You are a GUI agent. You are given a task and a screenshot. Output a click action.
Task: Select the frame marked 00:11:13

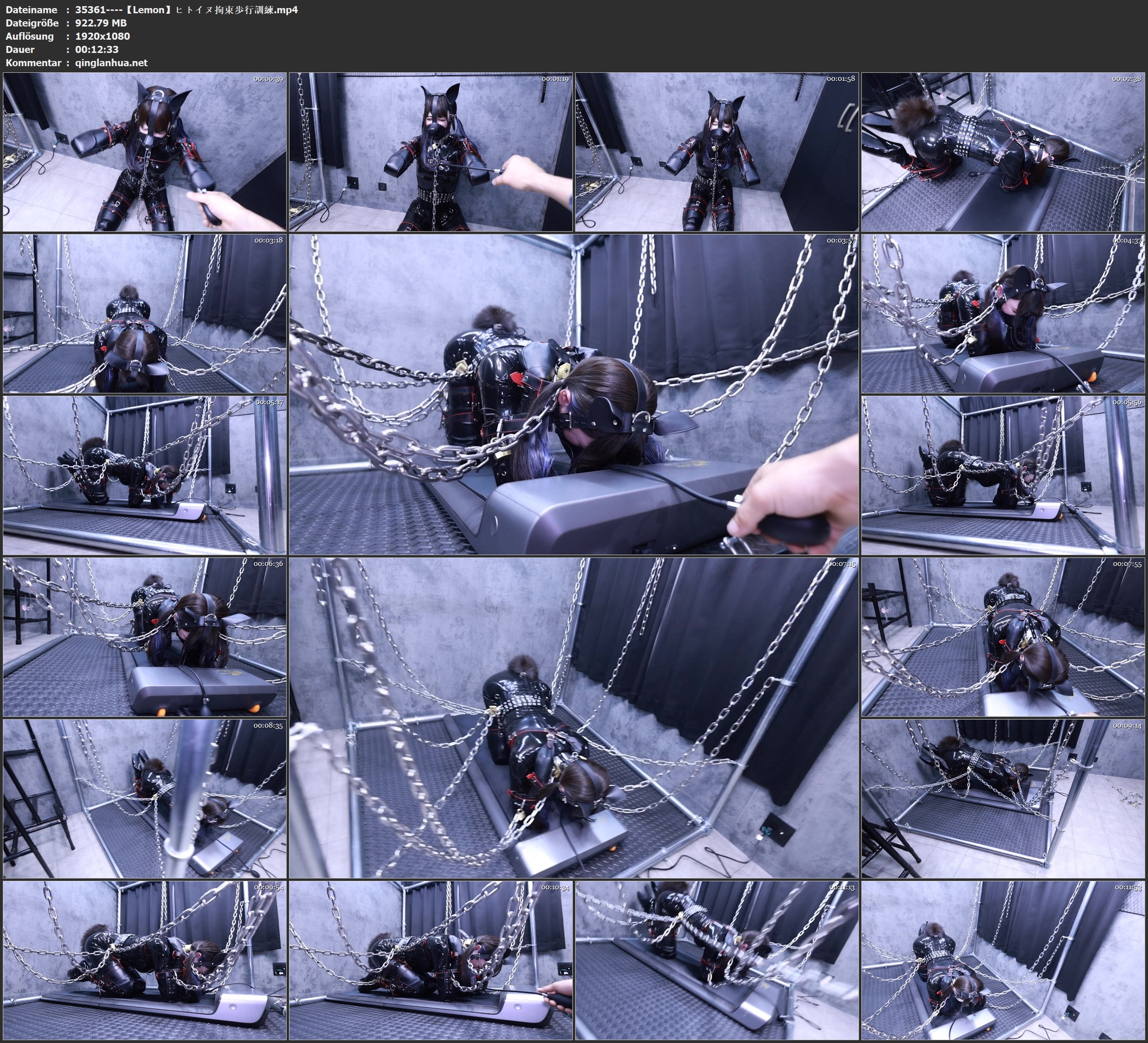pos(717,960)
